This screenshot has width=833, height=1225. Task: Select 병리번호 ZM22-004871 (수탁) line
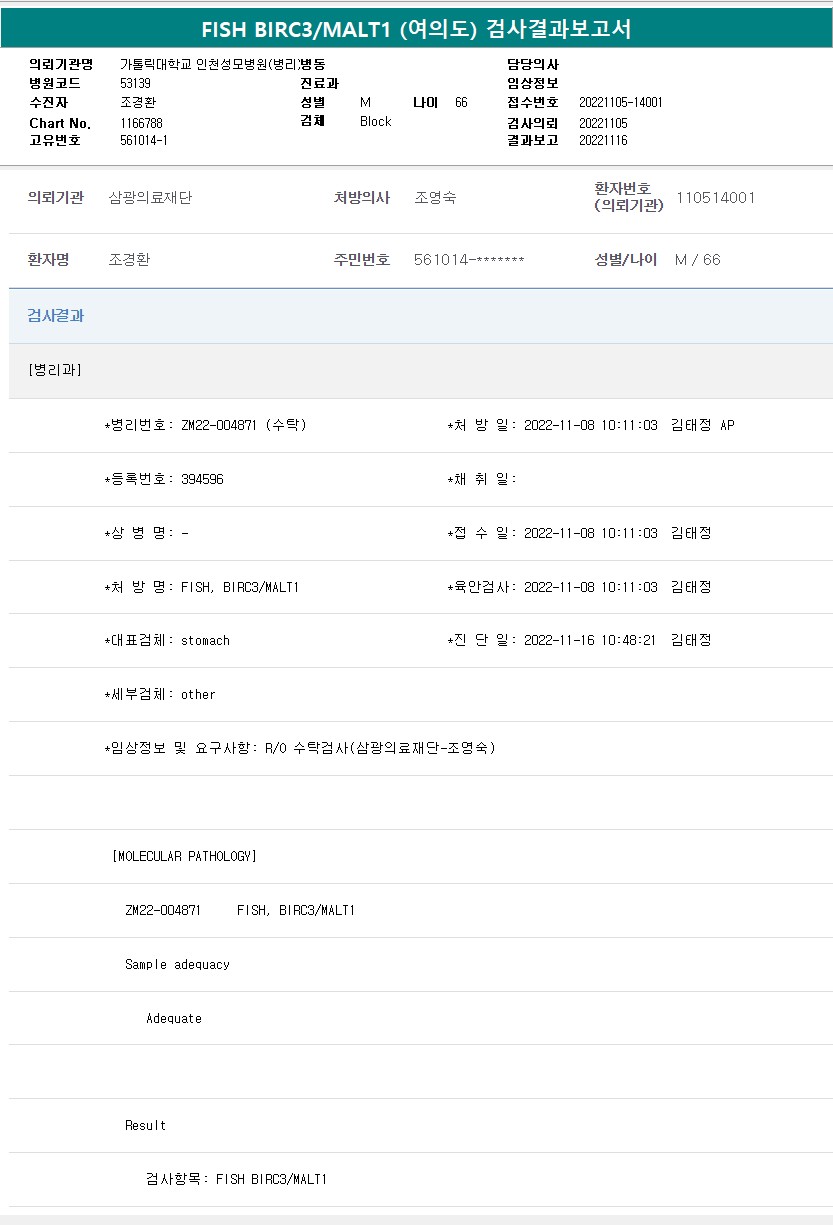pos(205,425)
